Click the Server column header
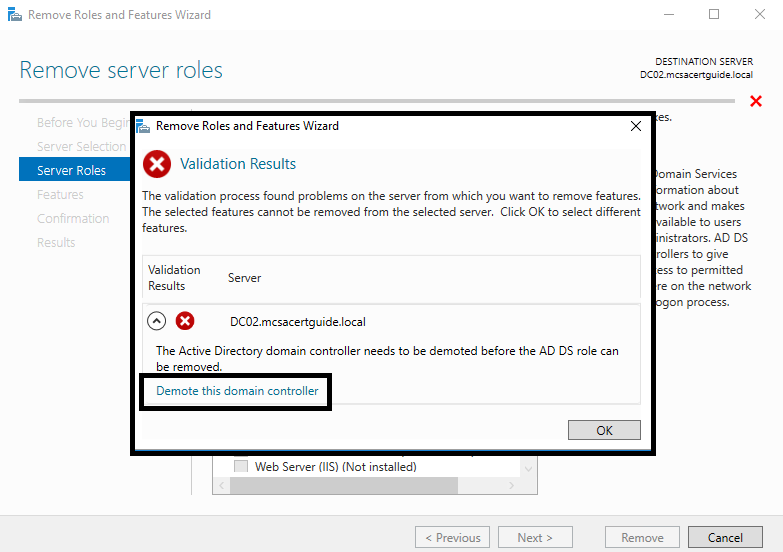 (x=245, y=278)
